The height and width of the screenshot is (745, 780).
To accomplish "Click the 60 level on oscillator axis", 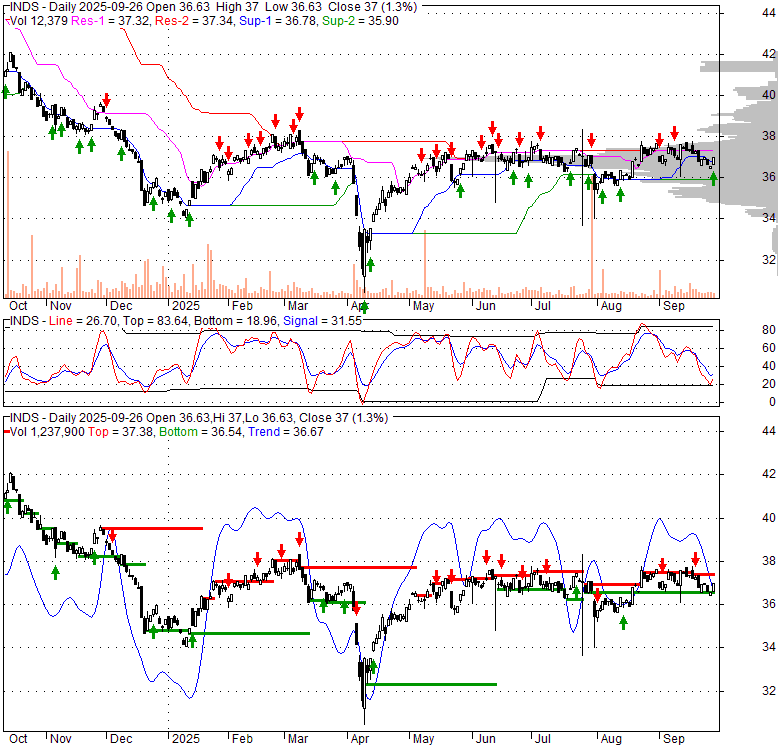I will [769, 348].
